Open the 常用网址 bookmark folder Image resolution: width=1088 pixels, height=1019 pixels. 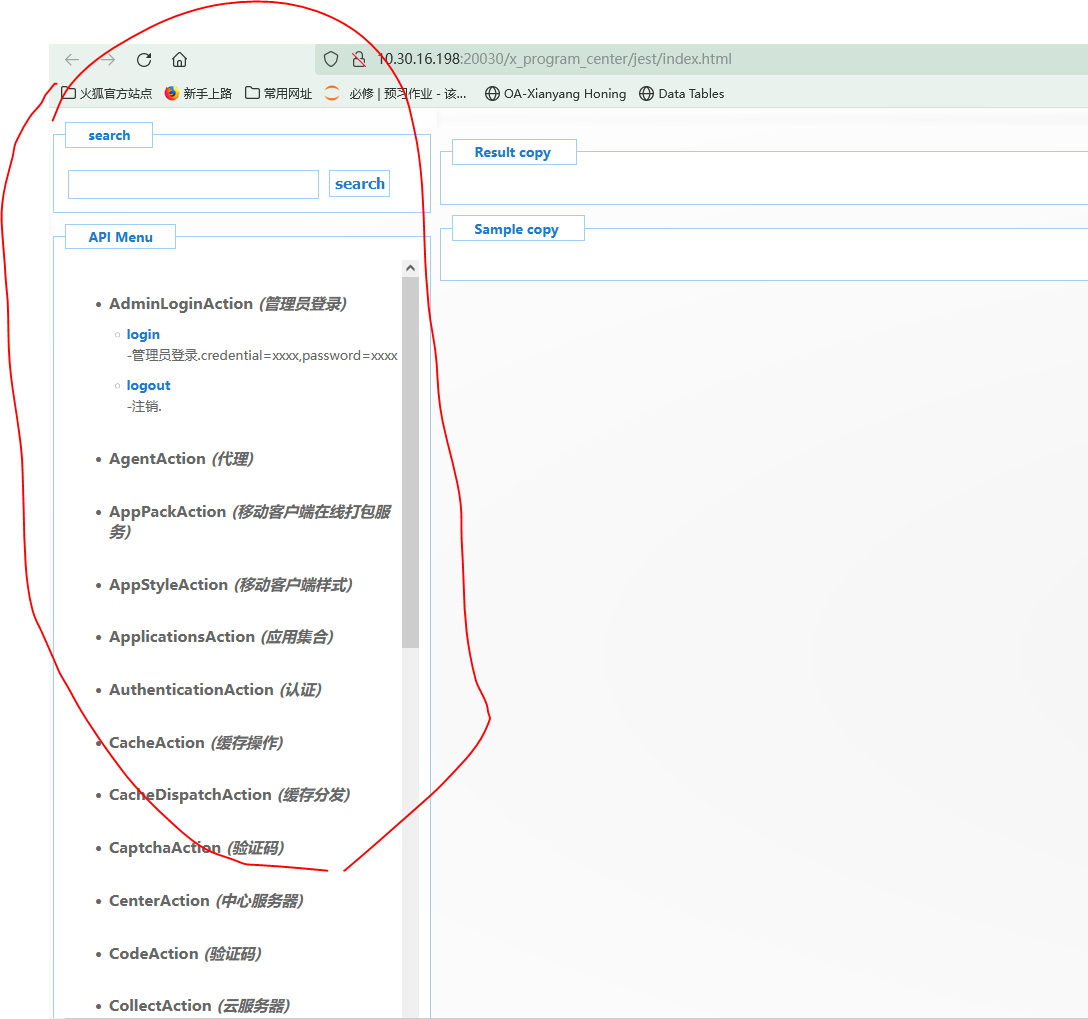click(x=279, y=94)
